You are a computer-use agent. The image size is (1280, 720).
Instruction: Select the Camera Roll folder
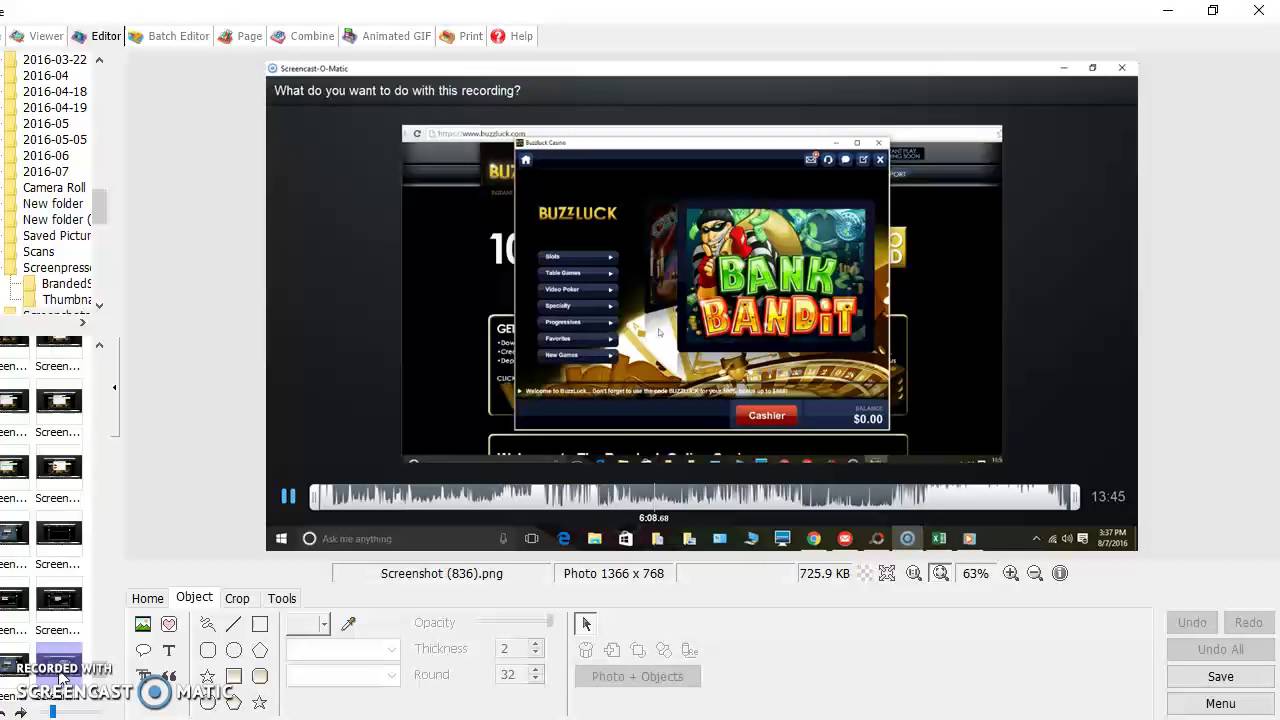point(54,188)
